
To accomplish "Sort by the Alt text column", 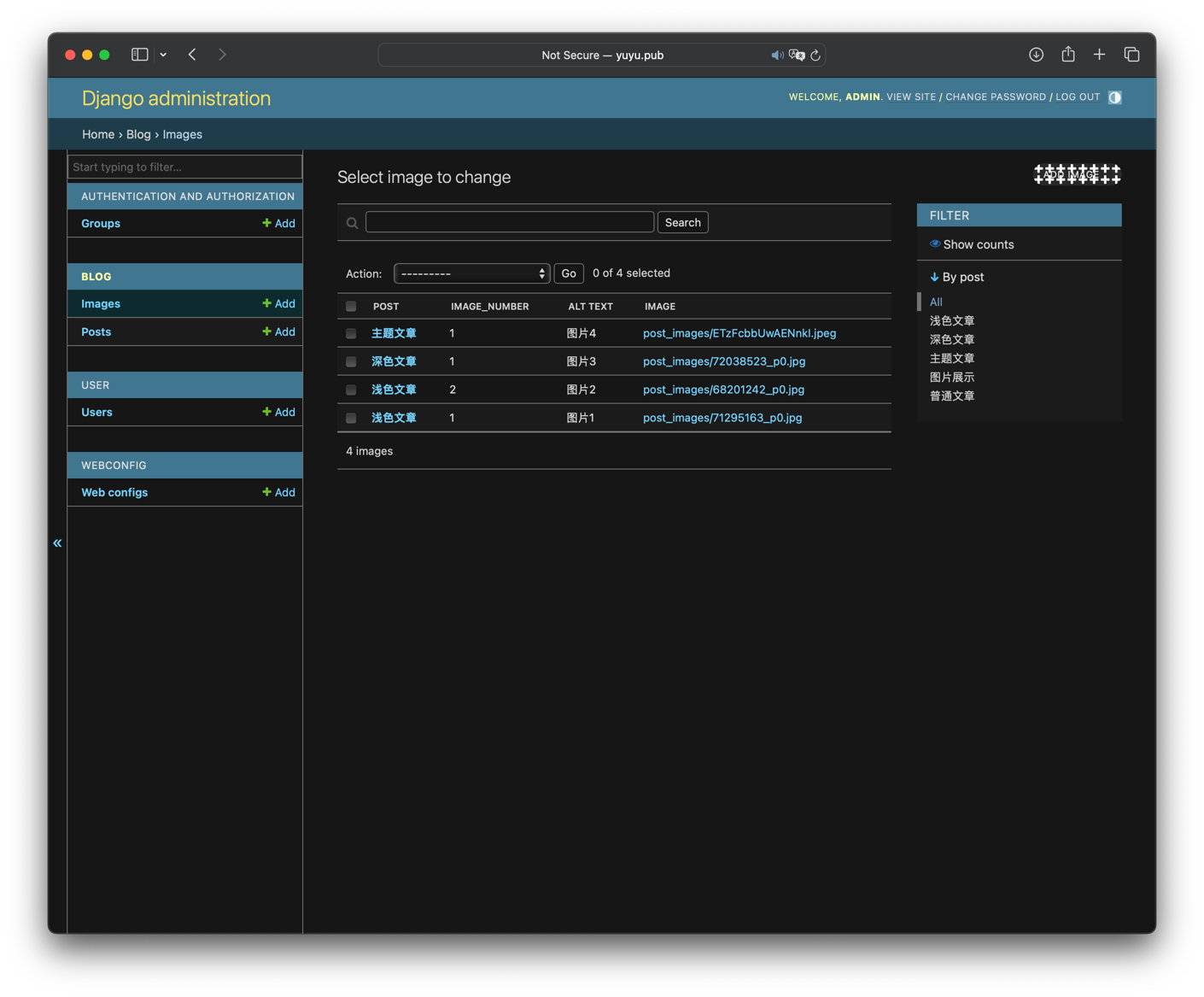I will pos(590,306).
